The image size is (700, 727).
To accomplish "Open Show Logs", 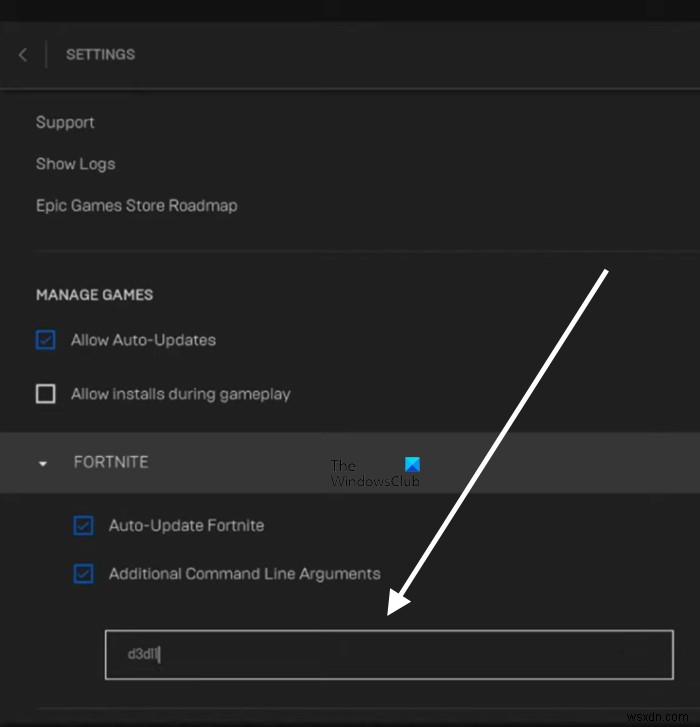I will 75,164.
